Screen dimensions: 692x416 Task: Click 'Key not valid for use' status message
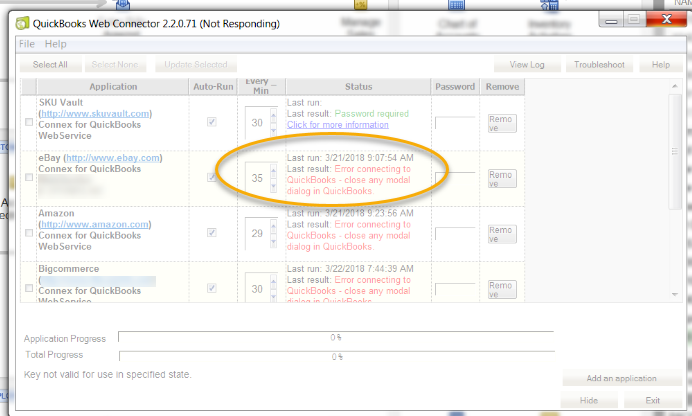108,375
